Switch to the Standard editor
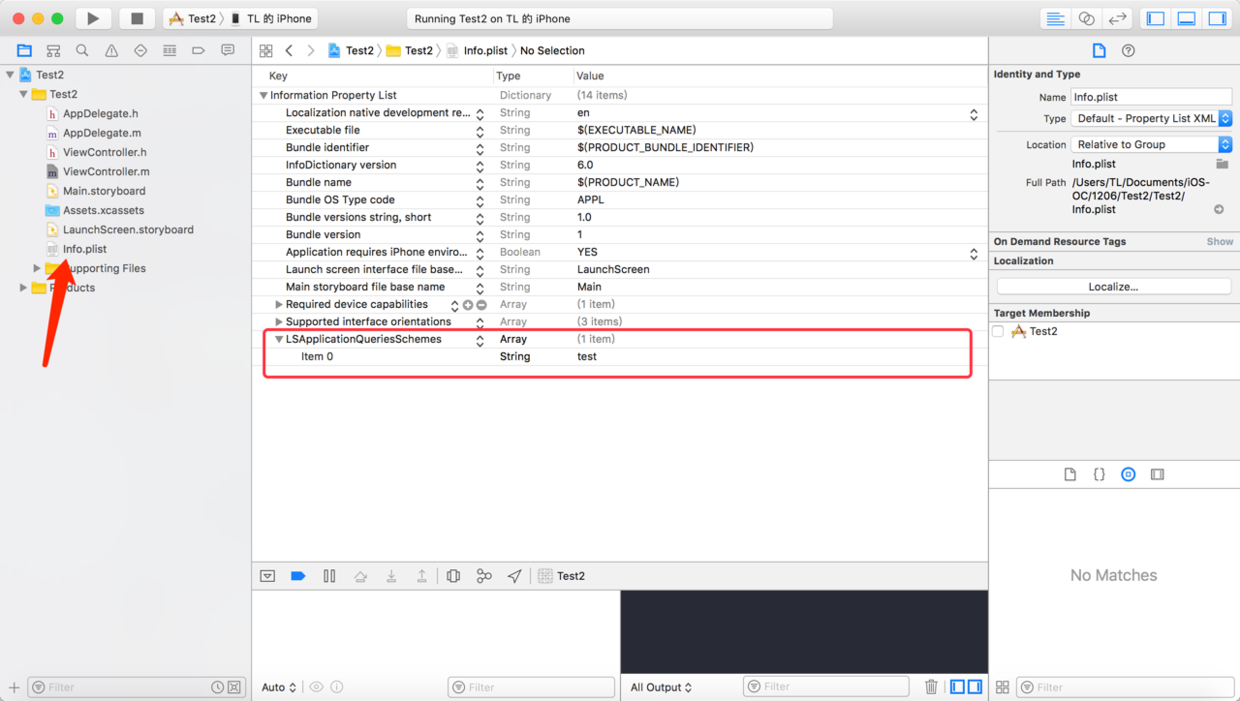The width and height of the screenshot is (1240, 701). coord(1055,18)
